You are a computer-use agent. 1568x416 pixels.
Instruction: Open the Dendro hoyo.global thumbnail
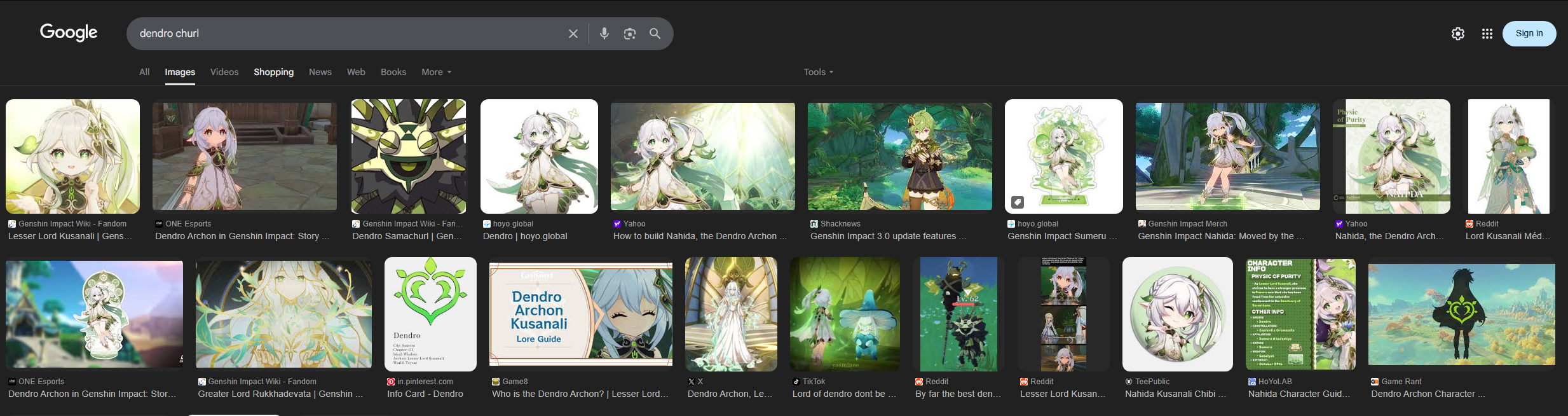click(539, 156)
